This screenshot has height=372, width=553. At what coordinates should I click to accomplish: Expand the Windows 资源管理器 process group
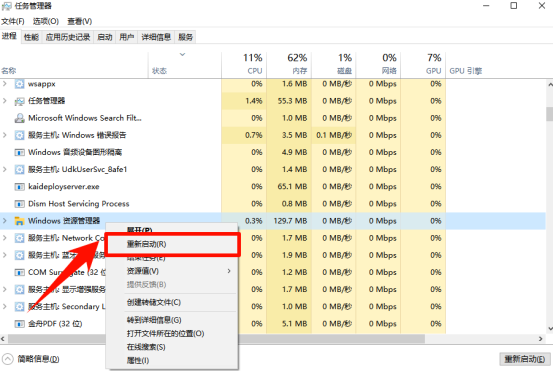[5, 221]
